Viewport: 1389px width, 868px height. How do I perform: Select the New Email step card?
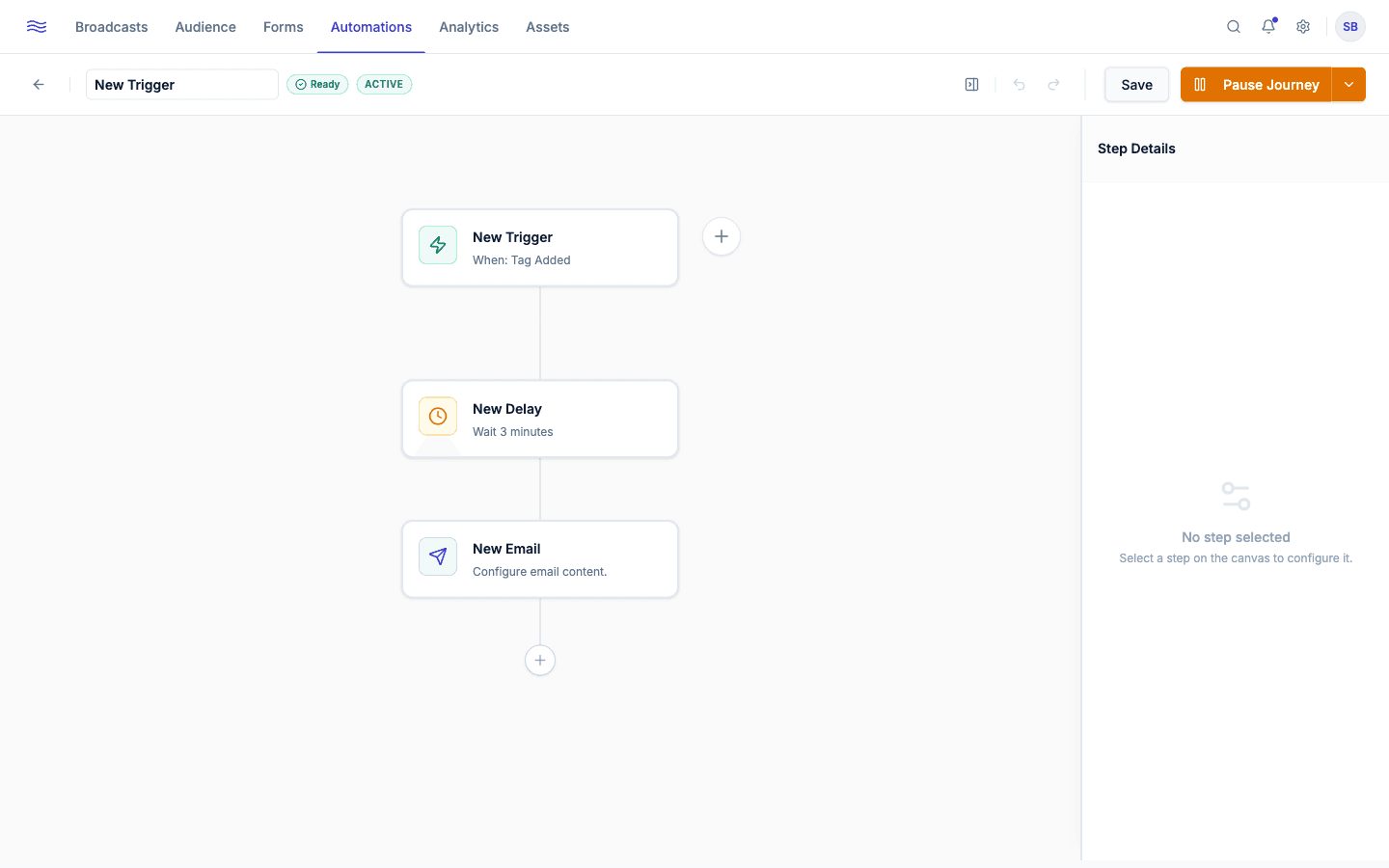click(x=540, y=559)
